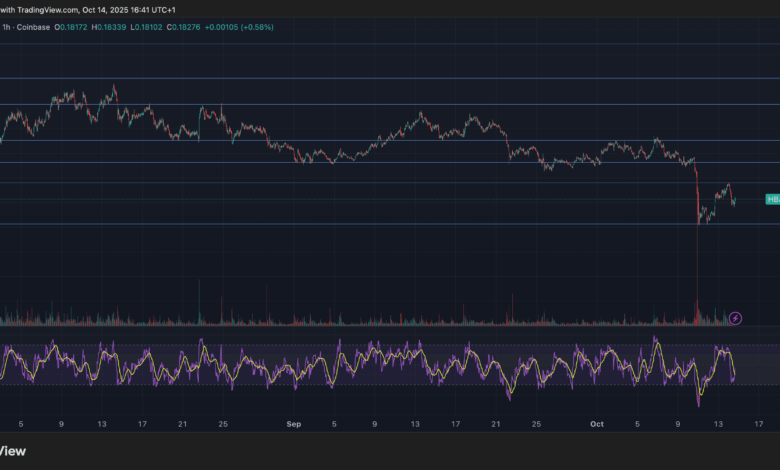Click the 1h · Coinbase interval label

(24, 26)
